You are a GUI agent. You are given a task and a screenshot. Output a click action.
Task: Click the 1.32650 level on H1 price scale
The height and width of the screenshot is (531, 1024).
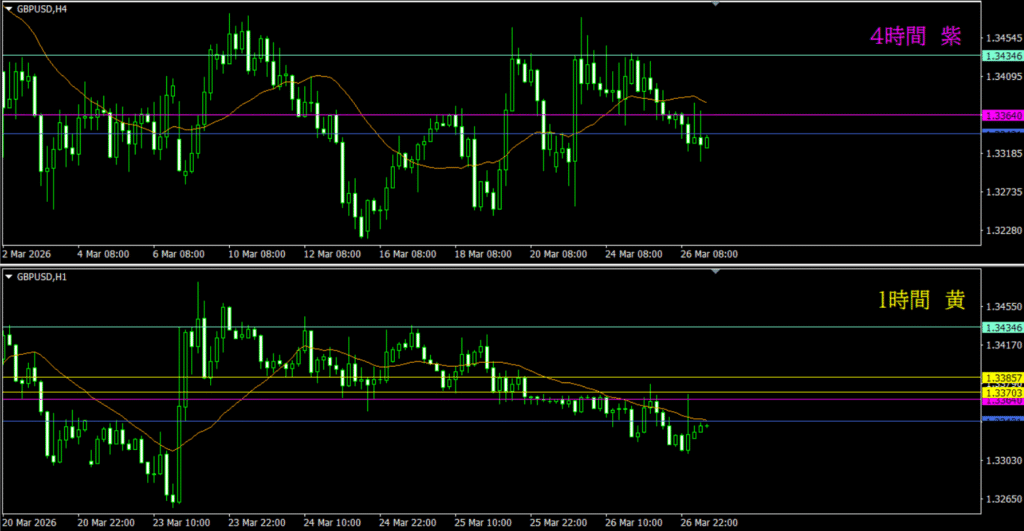[x=1003, y=498]
